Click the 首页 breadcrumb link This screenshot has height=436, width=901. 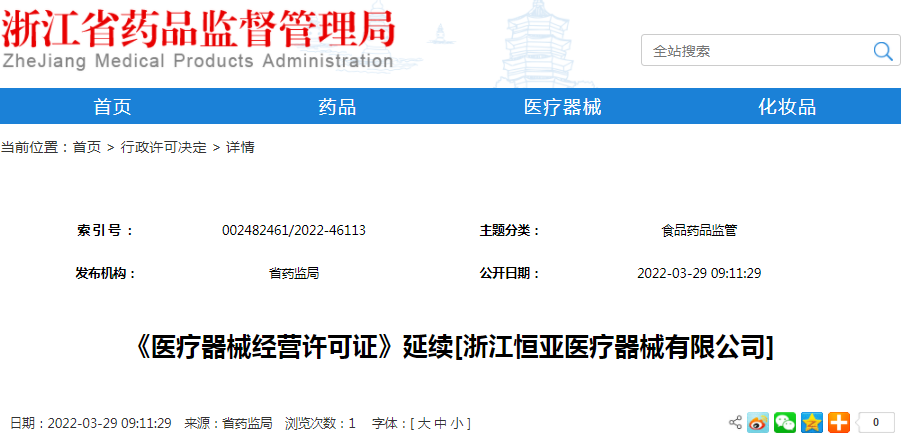tap(87, 148)
